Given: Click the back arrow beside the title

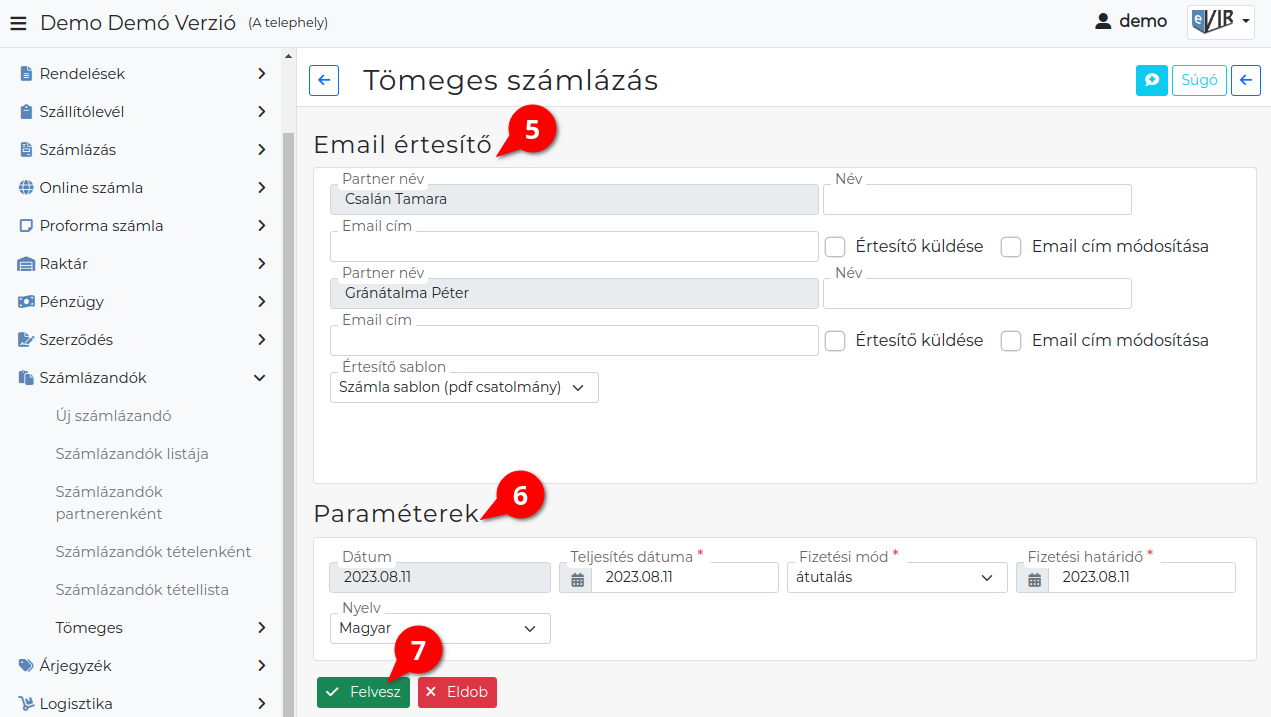Looking at the screenshot, I should tap(324, 80).
